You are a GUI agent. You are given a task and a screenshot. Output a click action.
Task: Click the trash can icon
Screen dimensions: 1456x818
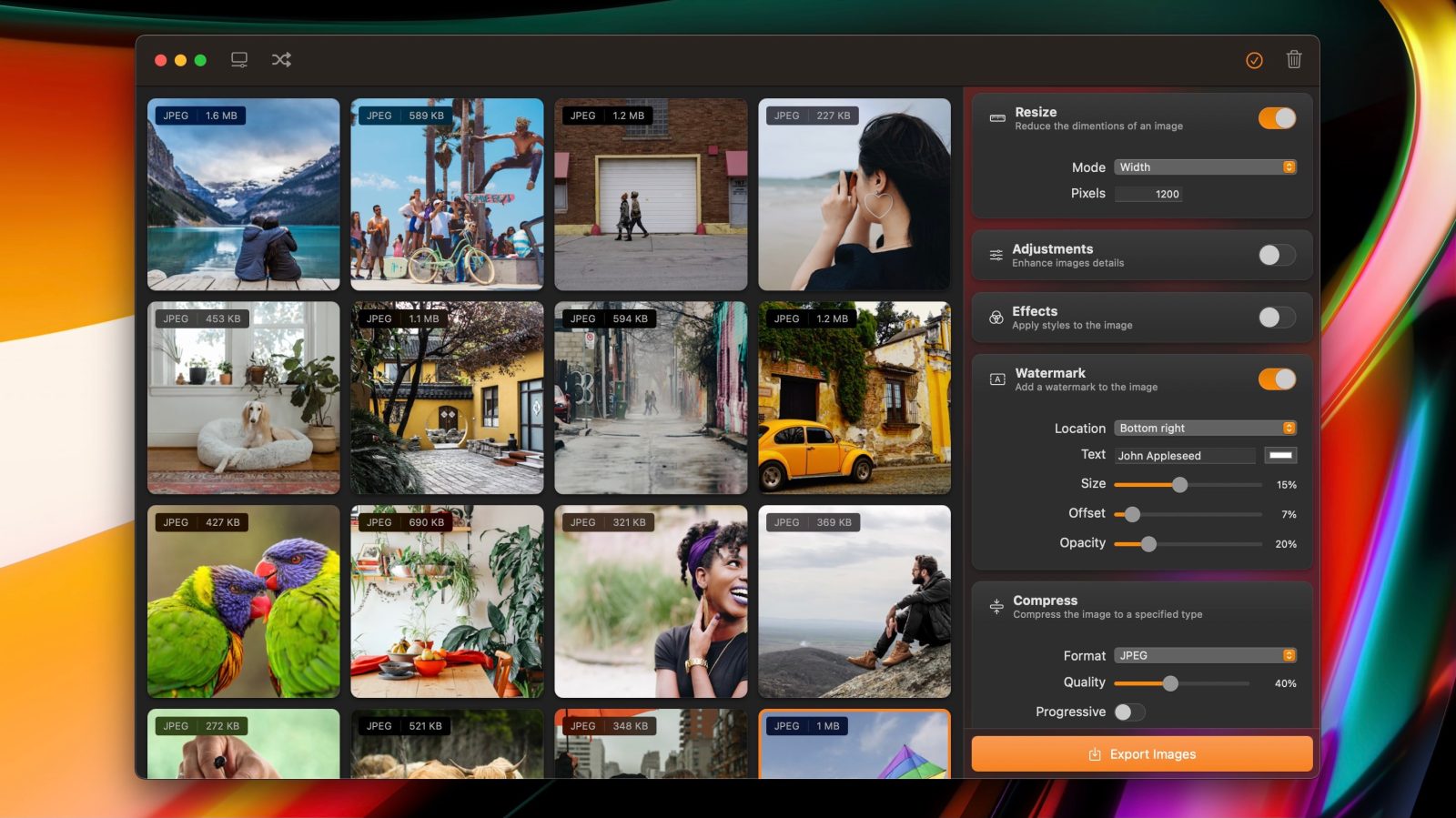[x=1293, y=60]
